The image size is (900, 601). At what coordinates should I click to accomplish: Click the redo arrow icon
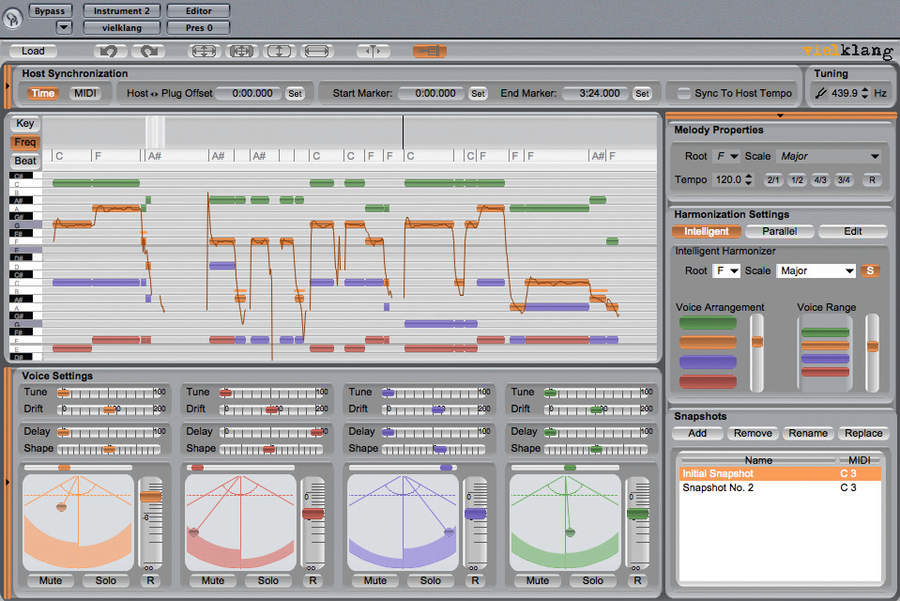(149, 52)
